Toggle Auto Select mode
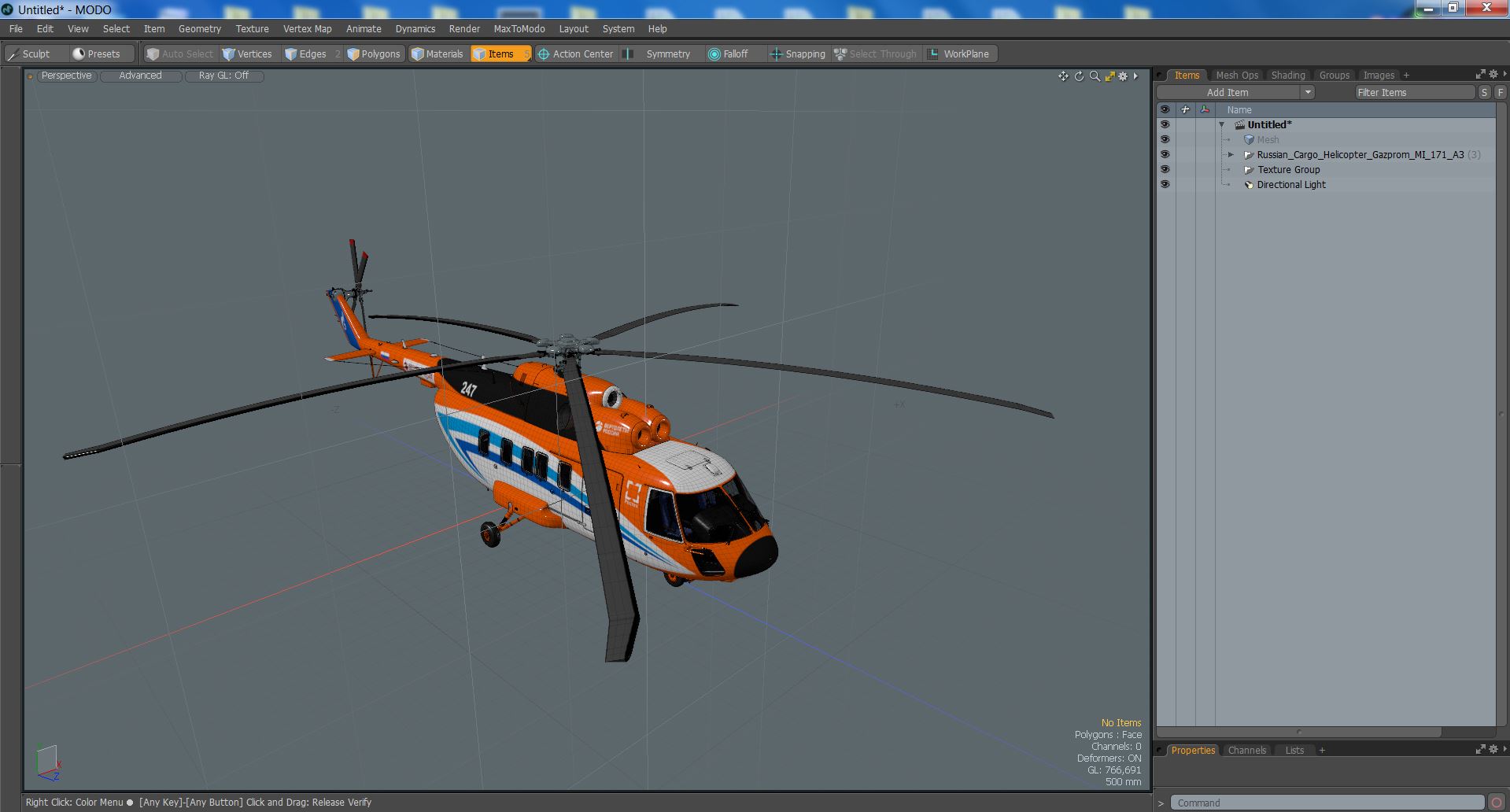1510x812 pixels. (x=179, y=54)
